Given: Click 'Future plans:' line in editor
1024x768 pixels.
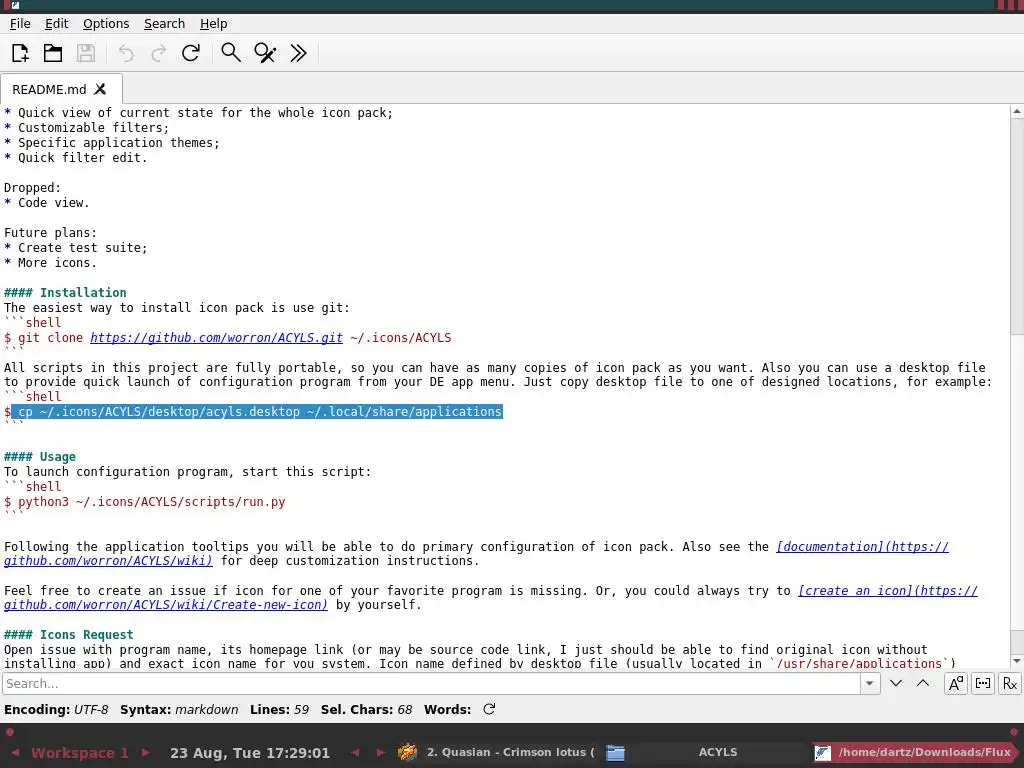Looking at the screenshot, I should click(50, 232).
